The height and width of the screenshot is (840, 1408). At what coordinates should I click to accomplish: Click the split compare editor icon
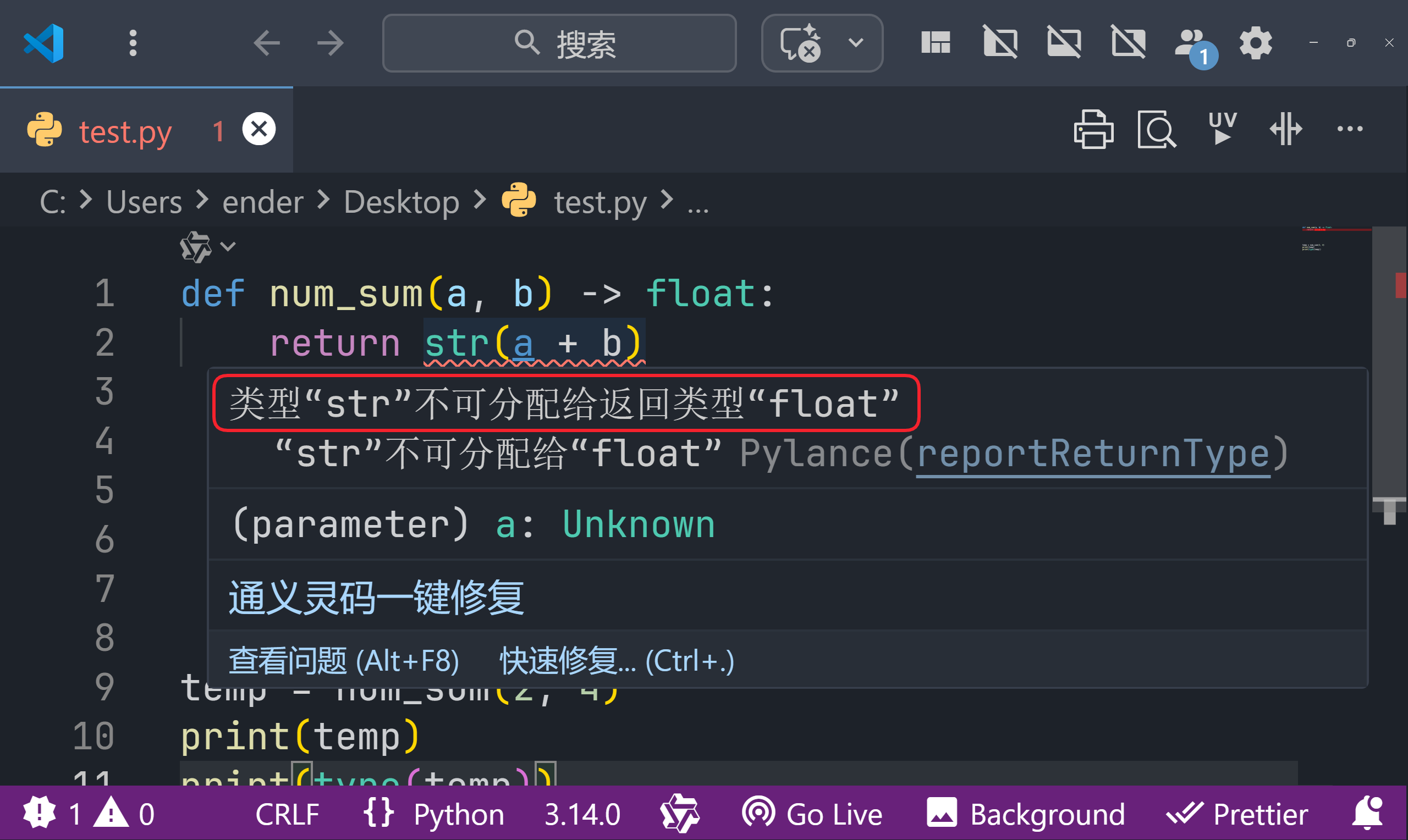click(x=1285, y=130)
